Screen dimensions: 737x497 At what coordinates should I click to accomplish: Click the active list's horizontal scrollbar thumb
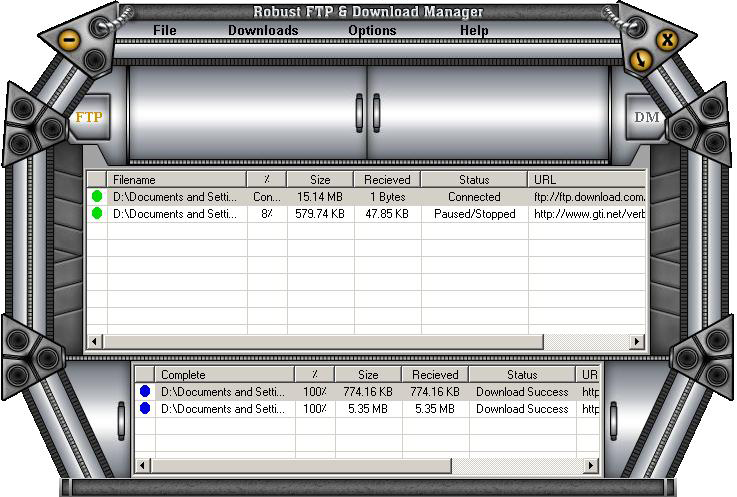[322, 341]
